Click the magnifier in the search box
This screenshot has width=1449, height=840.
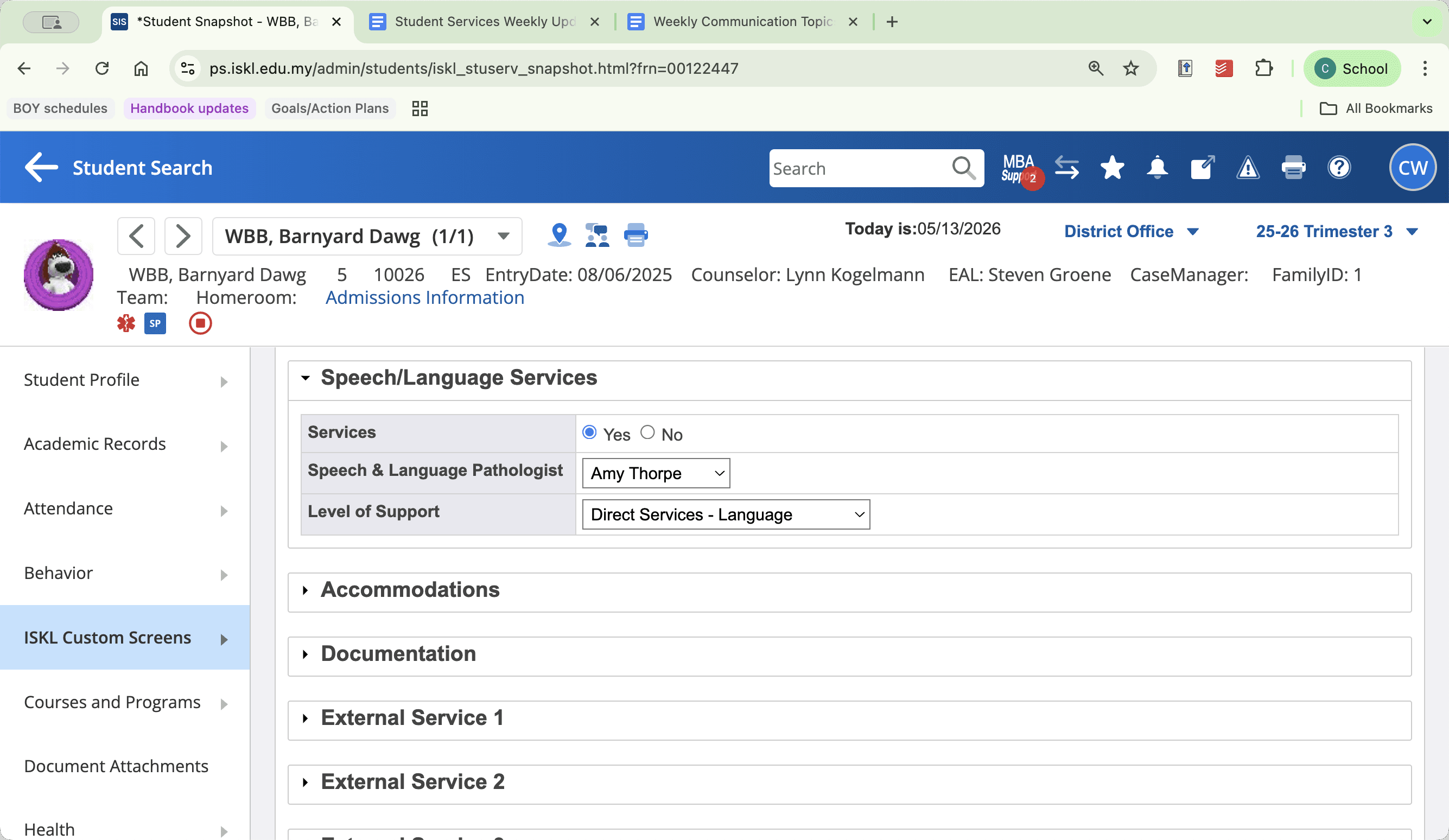click(x=964, y=168)
